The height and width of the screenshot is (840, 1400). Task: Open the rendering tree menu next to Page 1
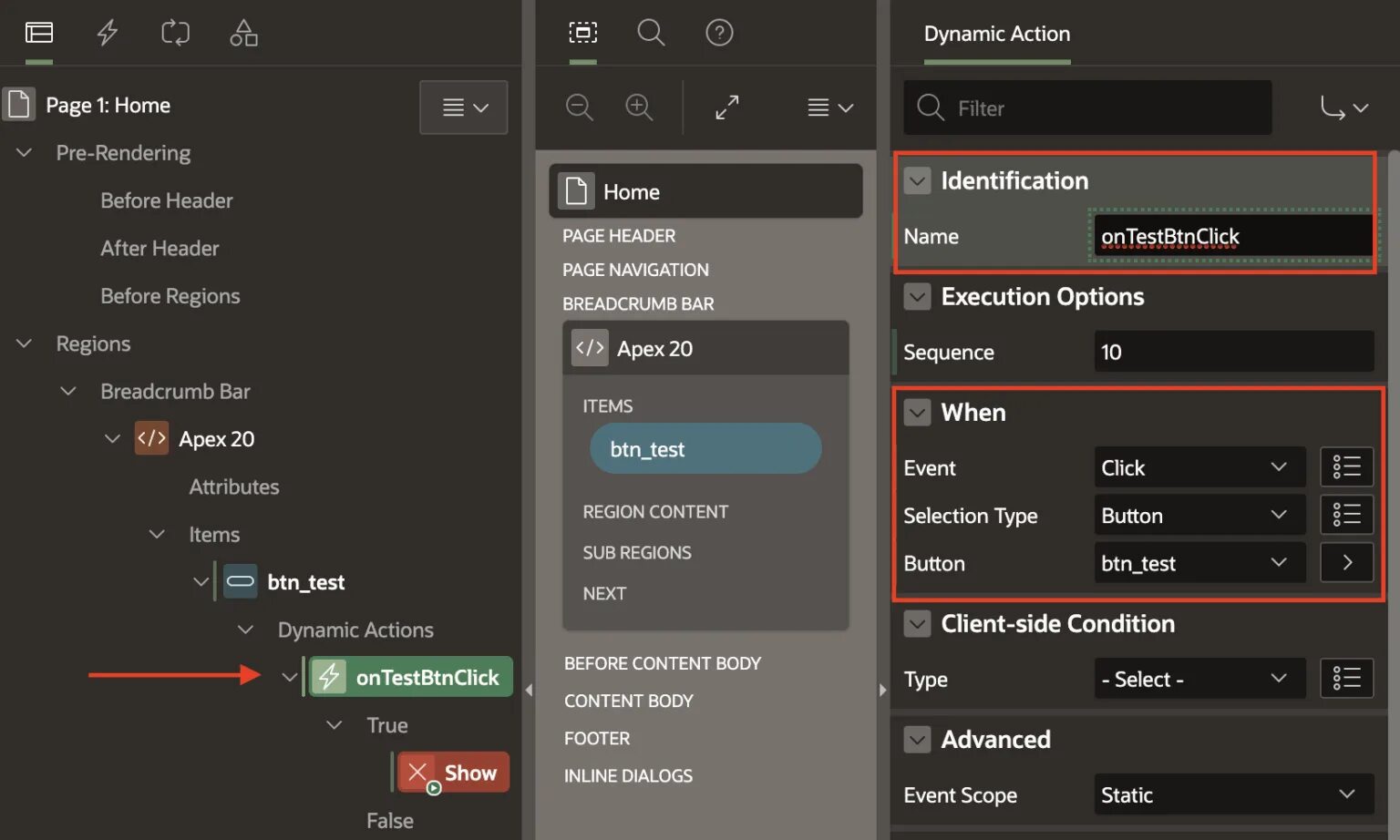(x=464, y=108)
